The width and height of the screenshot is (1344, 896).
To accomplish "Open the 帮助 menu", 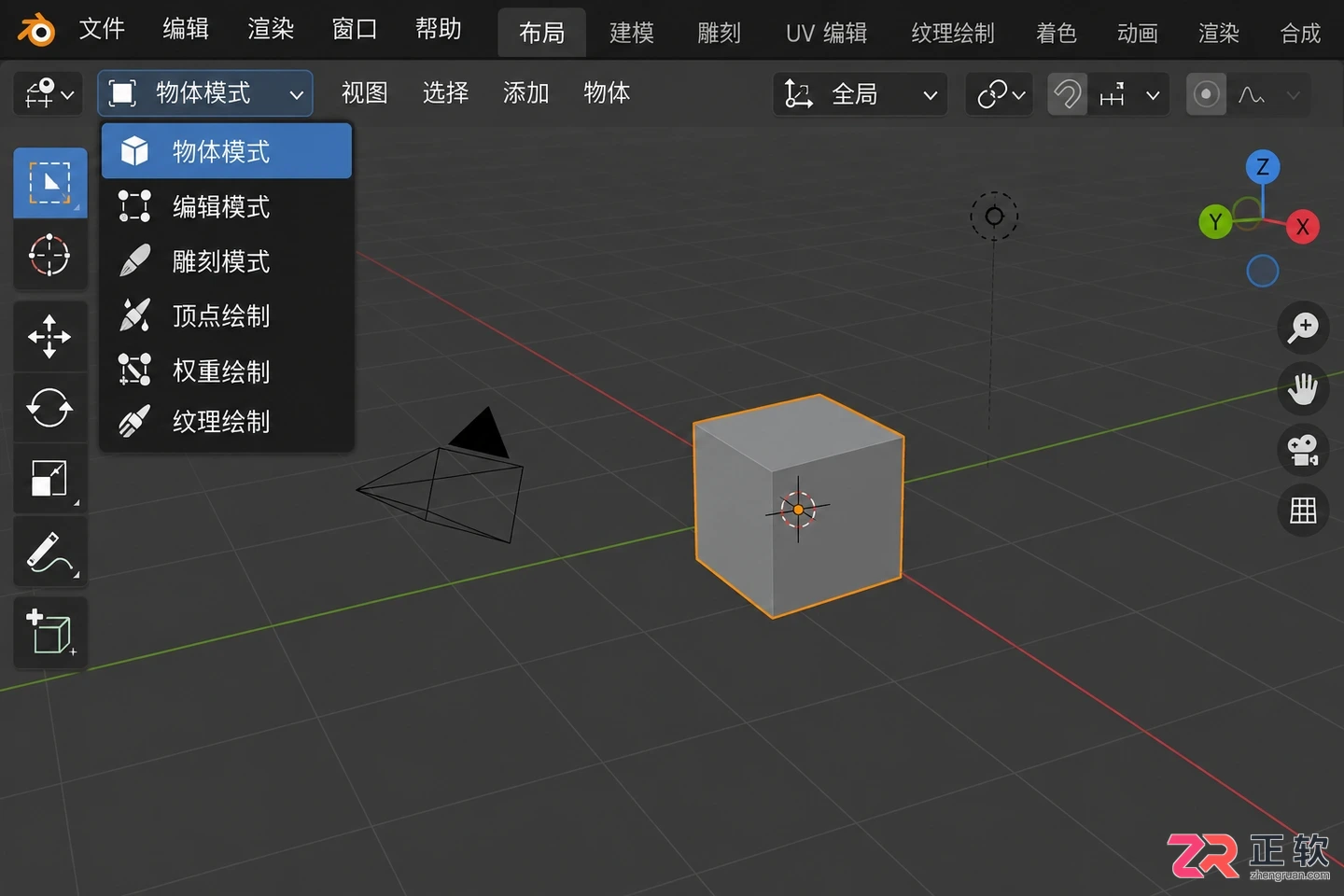I will (439, 29).
